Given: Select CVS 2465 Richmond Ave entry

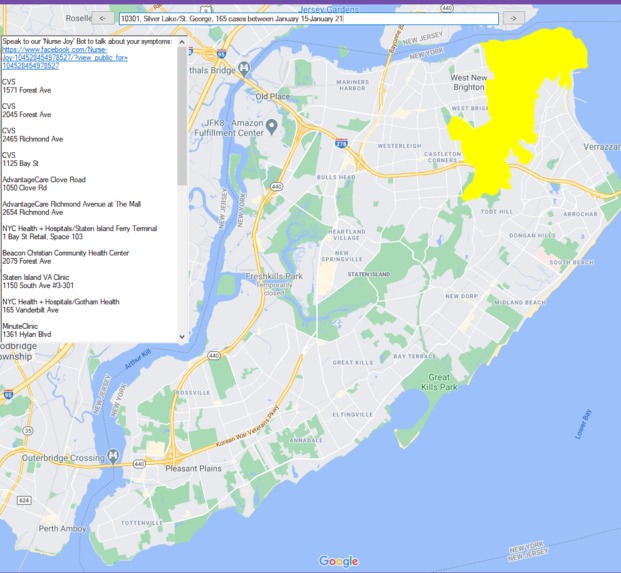Looking at the screenshot, I should [x=33, y=135].
